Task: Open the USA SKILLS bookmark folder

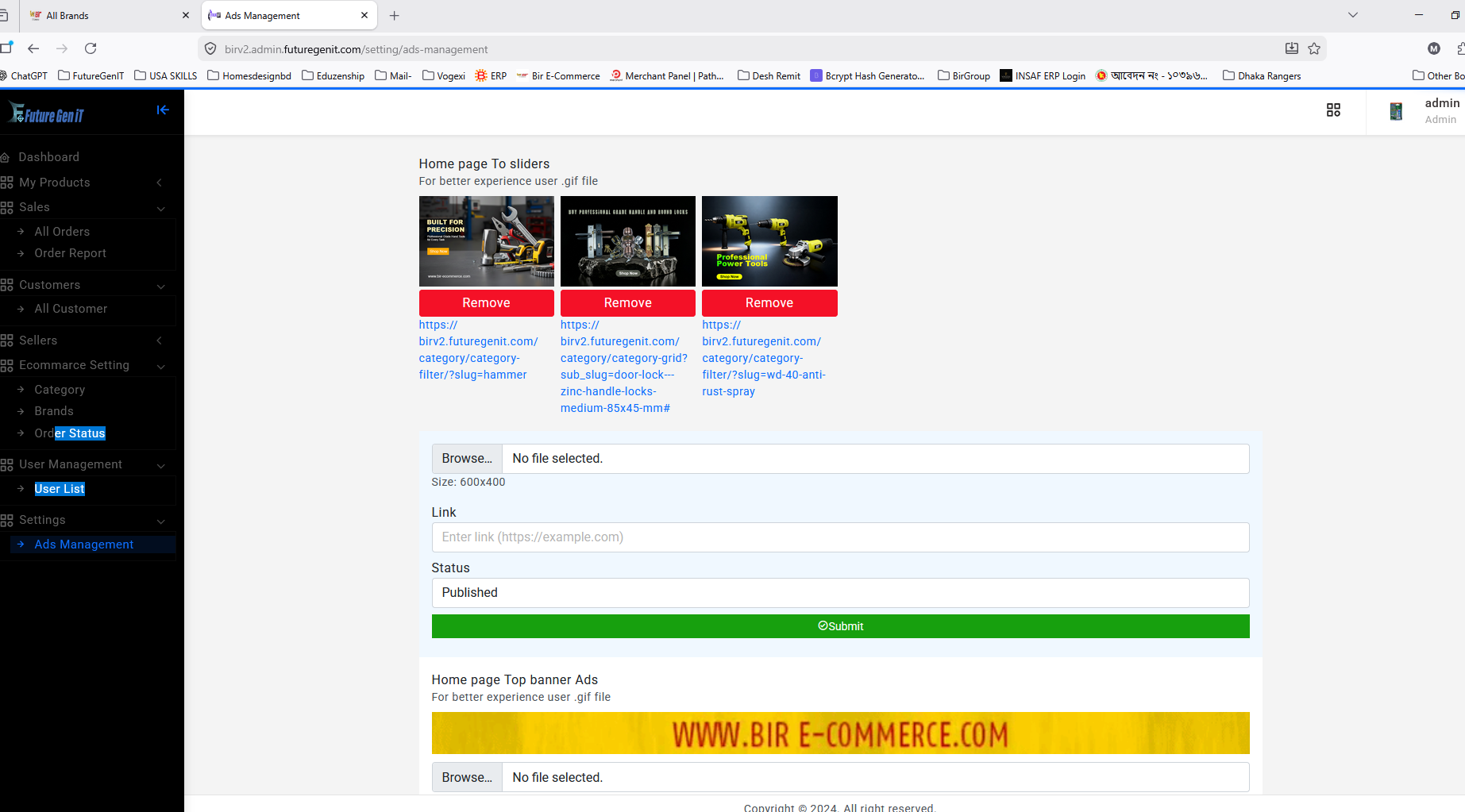Action: click(166, 76)
